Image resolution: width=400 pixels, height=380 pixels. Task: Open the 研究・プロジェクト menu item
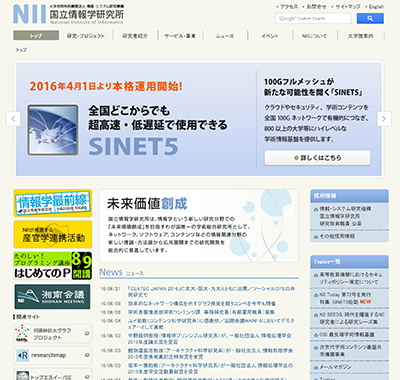tap(86, 36)
